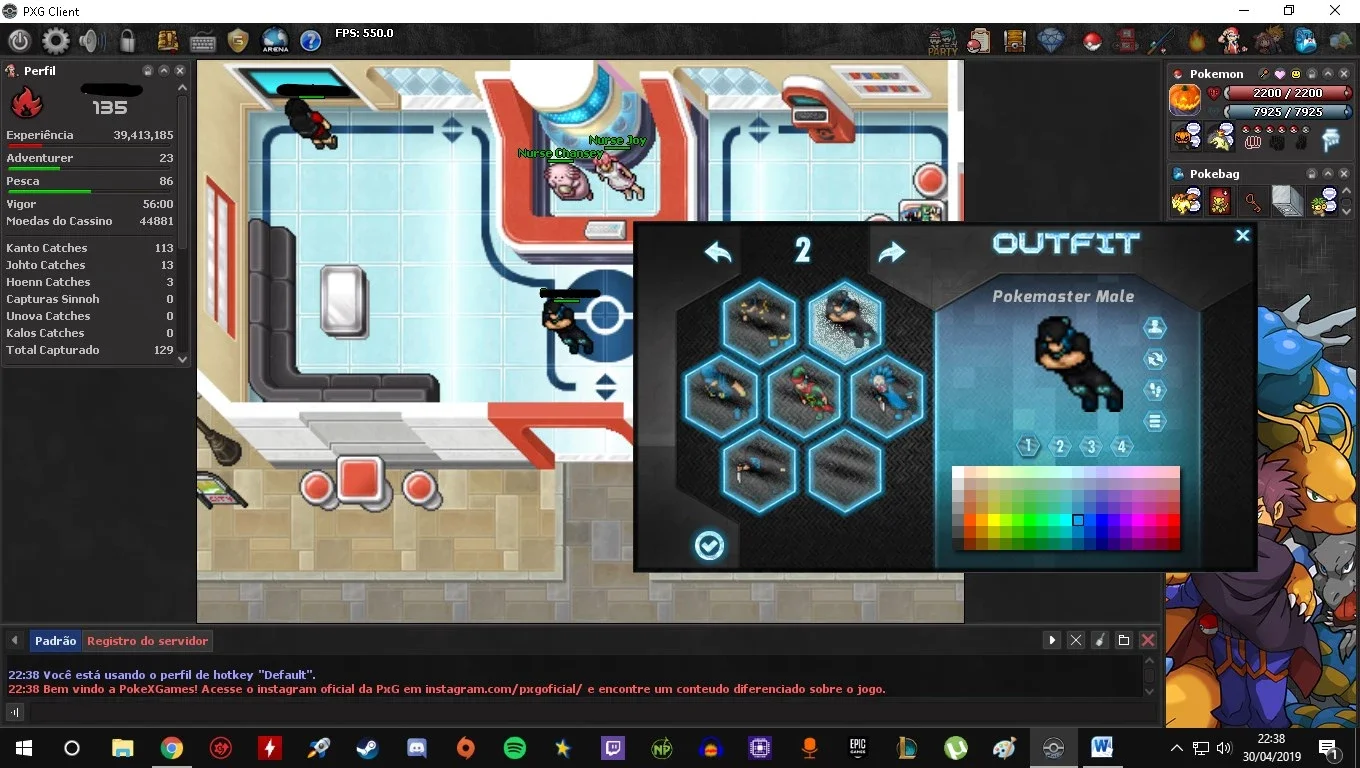Select color part 2 circle
The width and height of the screenshot is (1360, 768).
1060,446
